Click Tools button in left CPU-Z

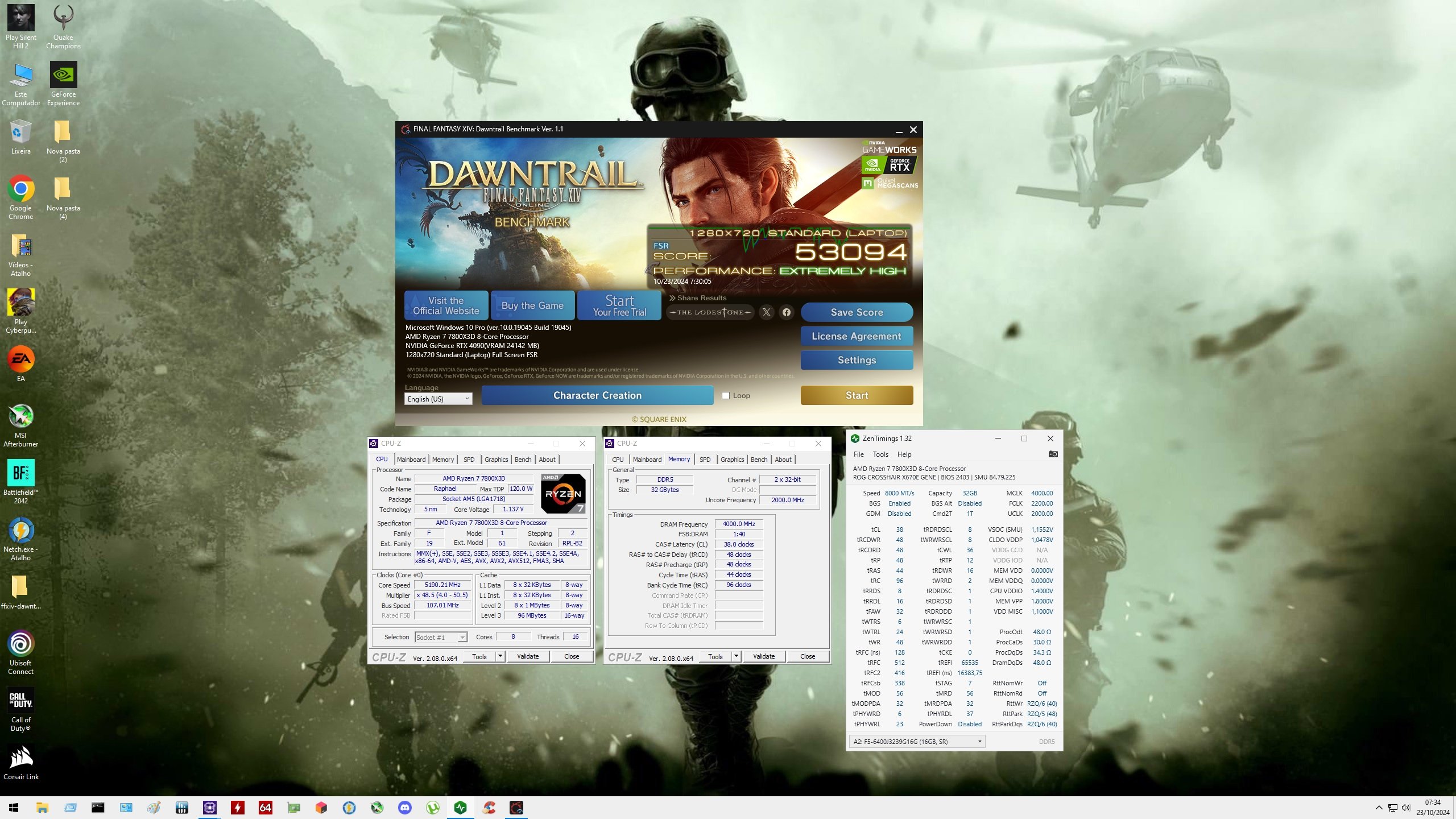[x=479, y=656]
